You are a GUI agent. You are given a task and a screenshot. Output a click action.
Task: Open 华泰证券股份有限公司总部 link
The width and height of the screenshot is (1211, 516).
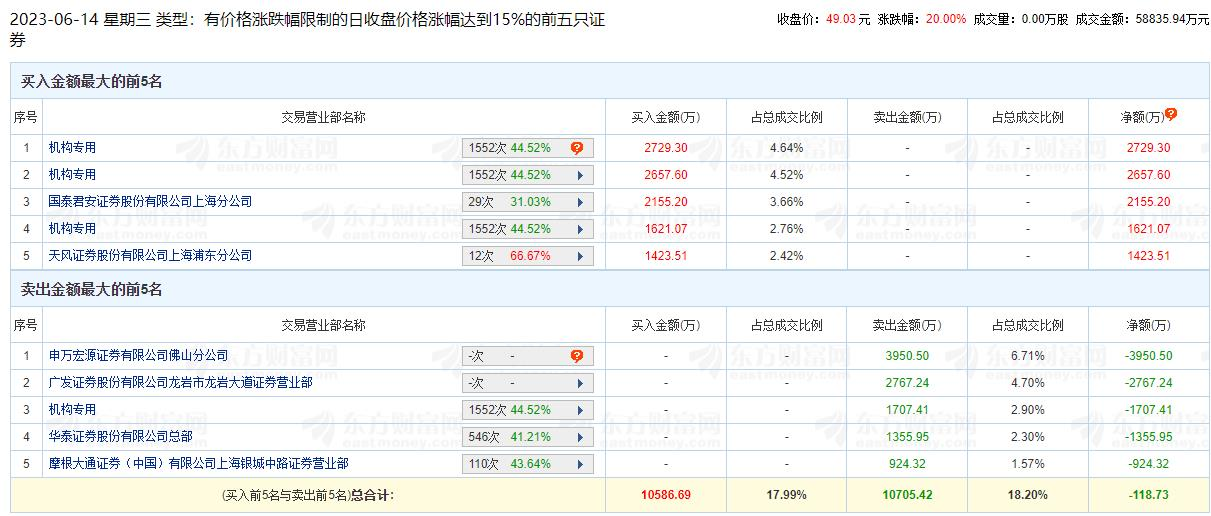pyautogui.click(x=120, y=437)
